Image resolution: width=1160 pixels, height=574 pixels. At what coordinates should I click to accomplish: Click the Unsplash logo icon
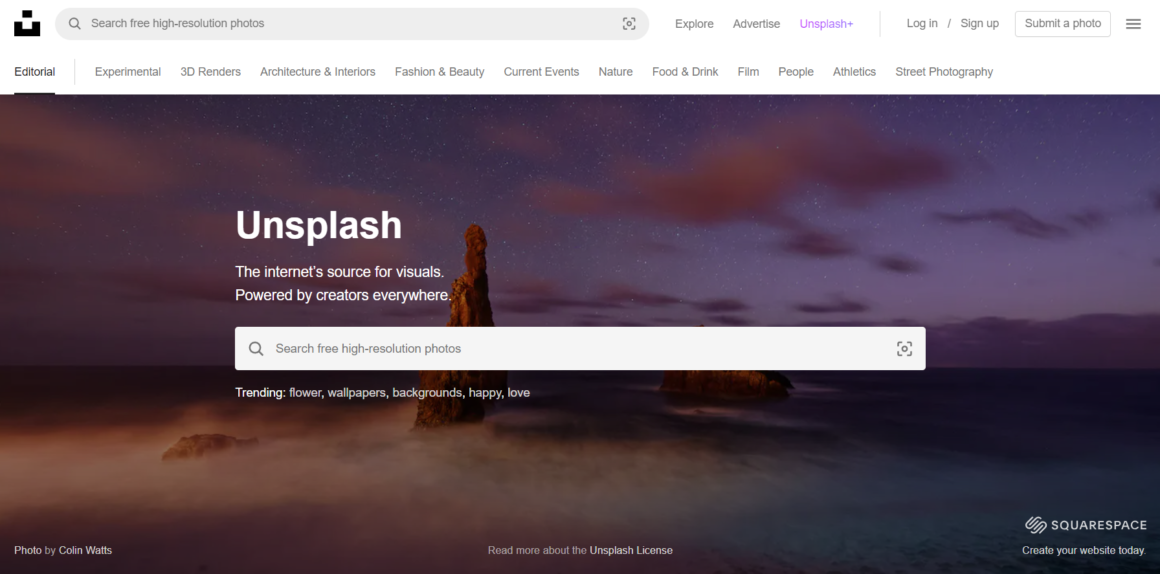point(27,24)
